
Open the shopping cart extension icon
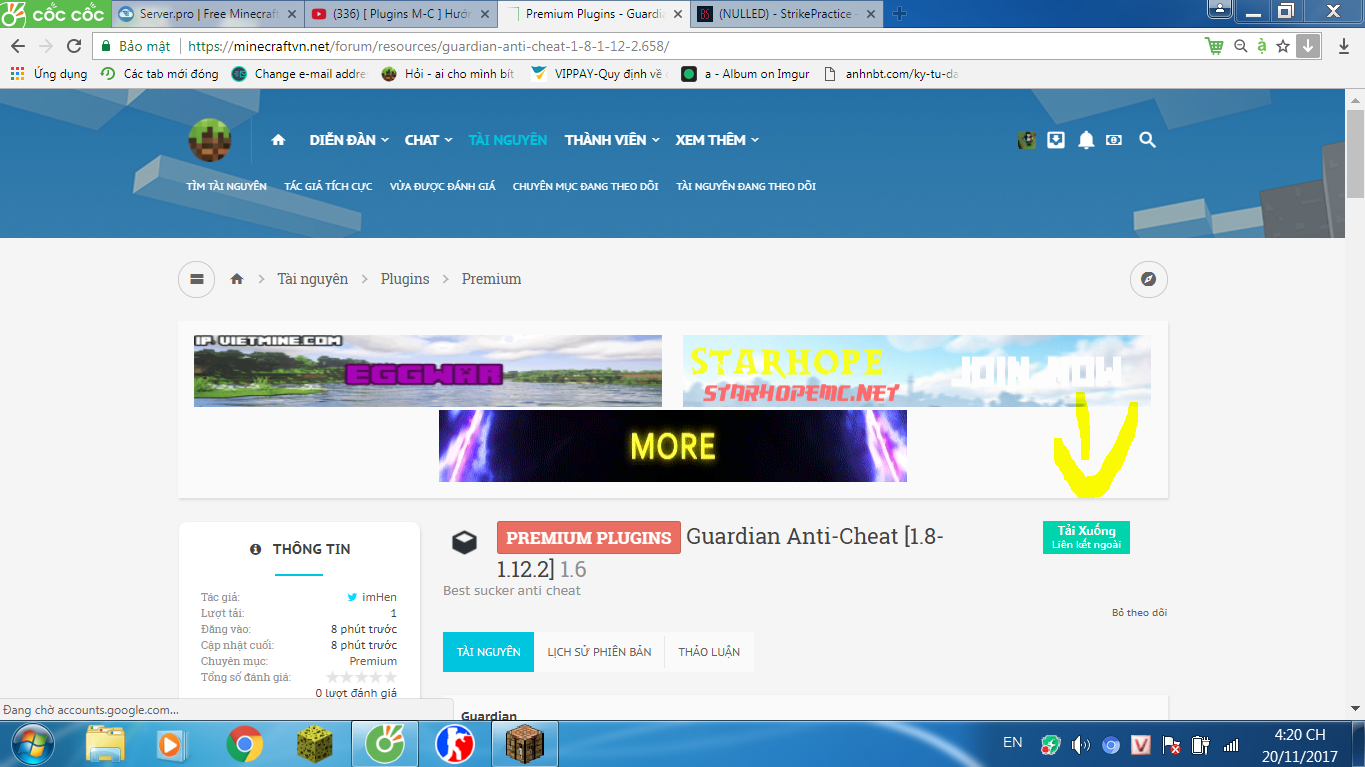point(1215,46)
